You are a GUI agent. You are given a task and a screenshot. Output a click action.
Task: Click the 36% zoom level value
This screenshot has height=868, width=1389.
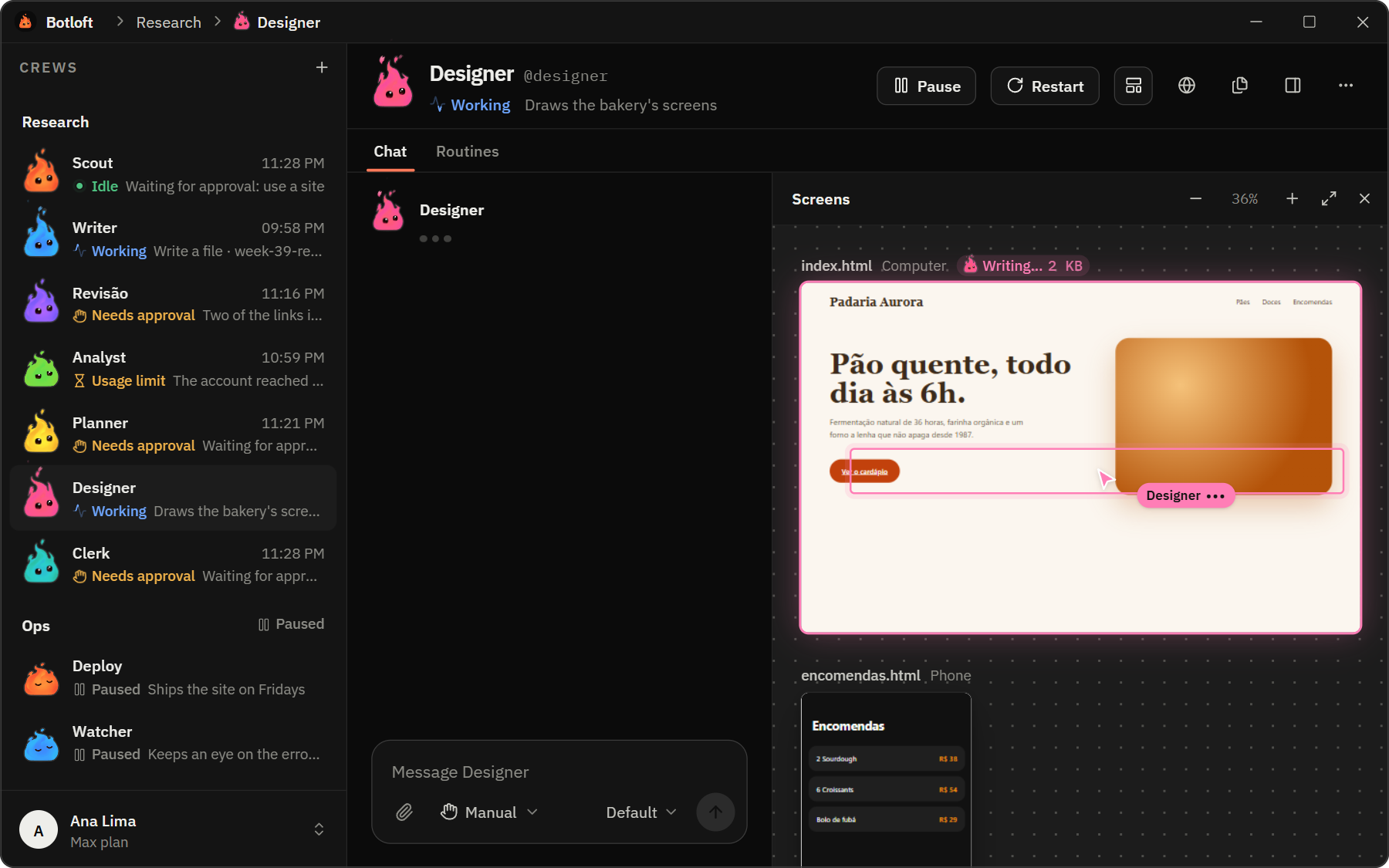point(1244,199)
